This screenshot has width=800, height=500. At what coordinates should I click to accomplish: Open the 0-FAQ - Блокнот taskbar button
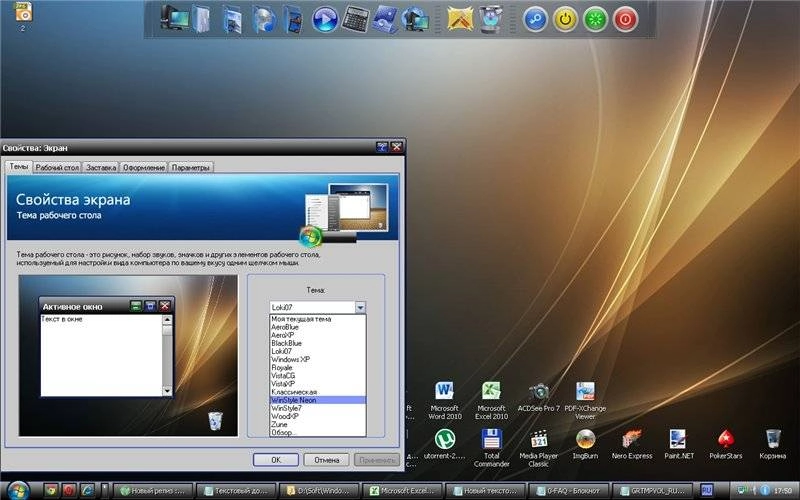[568, 491]
